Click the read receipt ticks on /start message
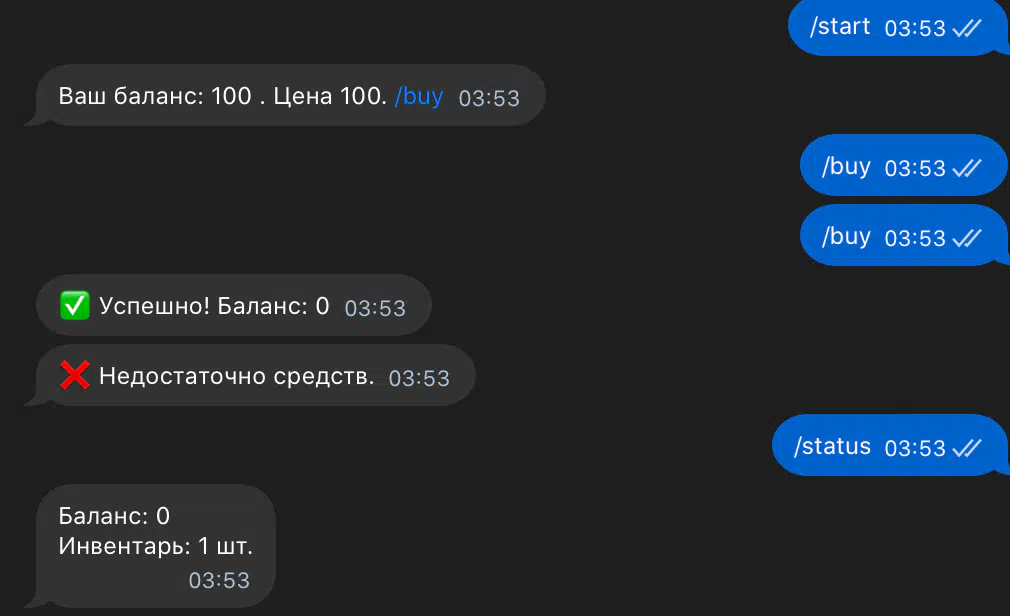Viewport: 1010px width, 616px height. tap(967, 28)
